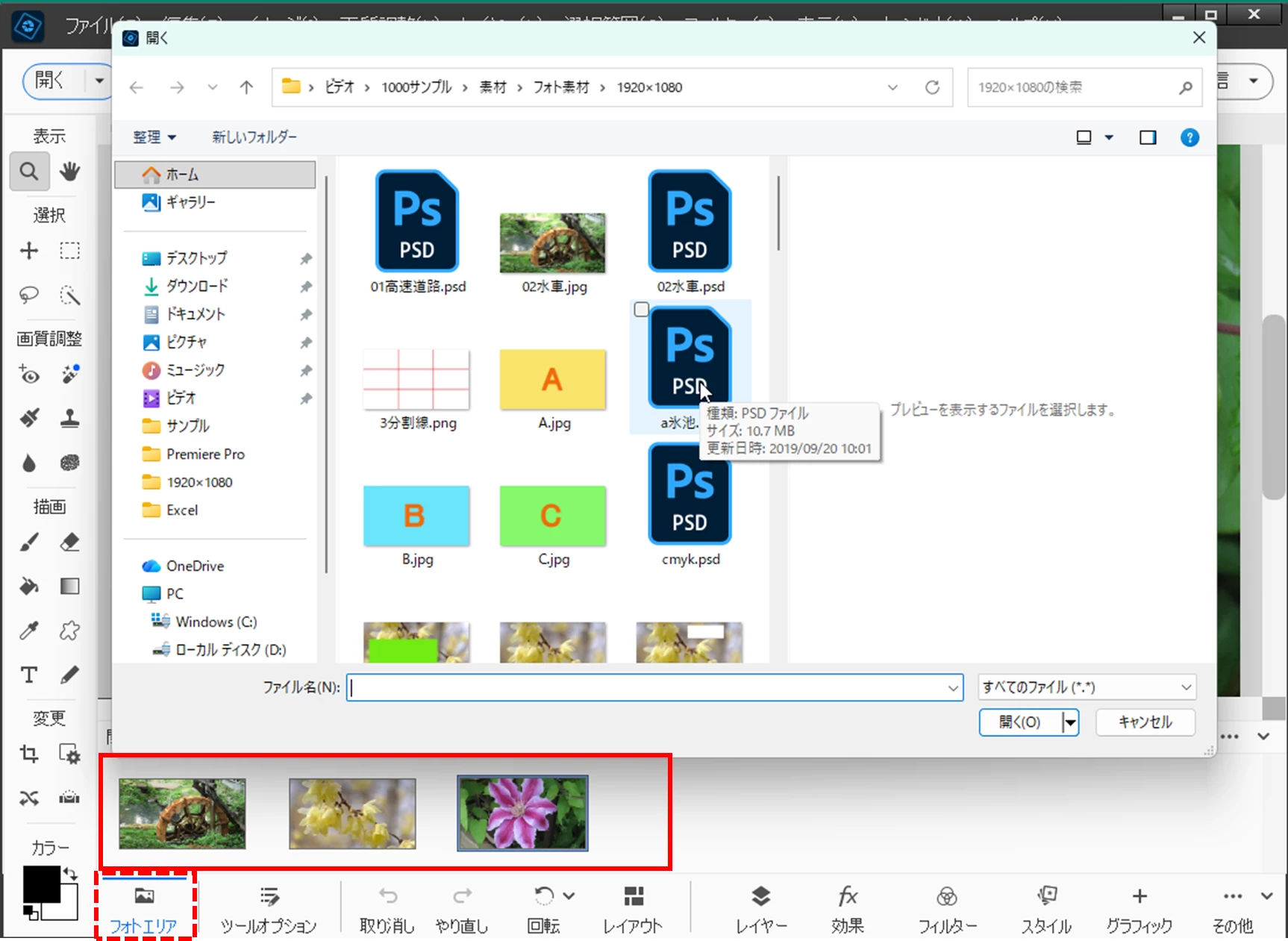Select the Brush tool
This screenshot has width=1288, height=941.
click(x=29, y=543)
